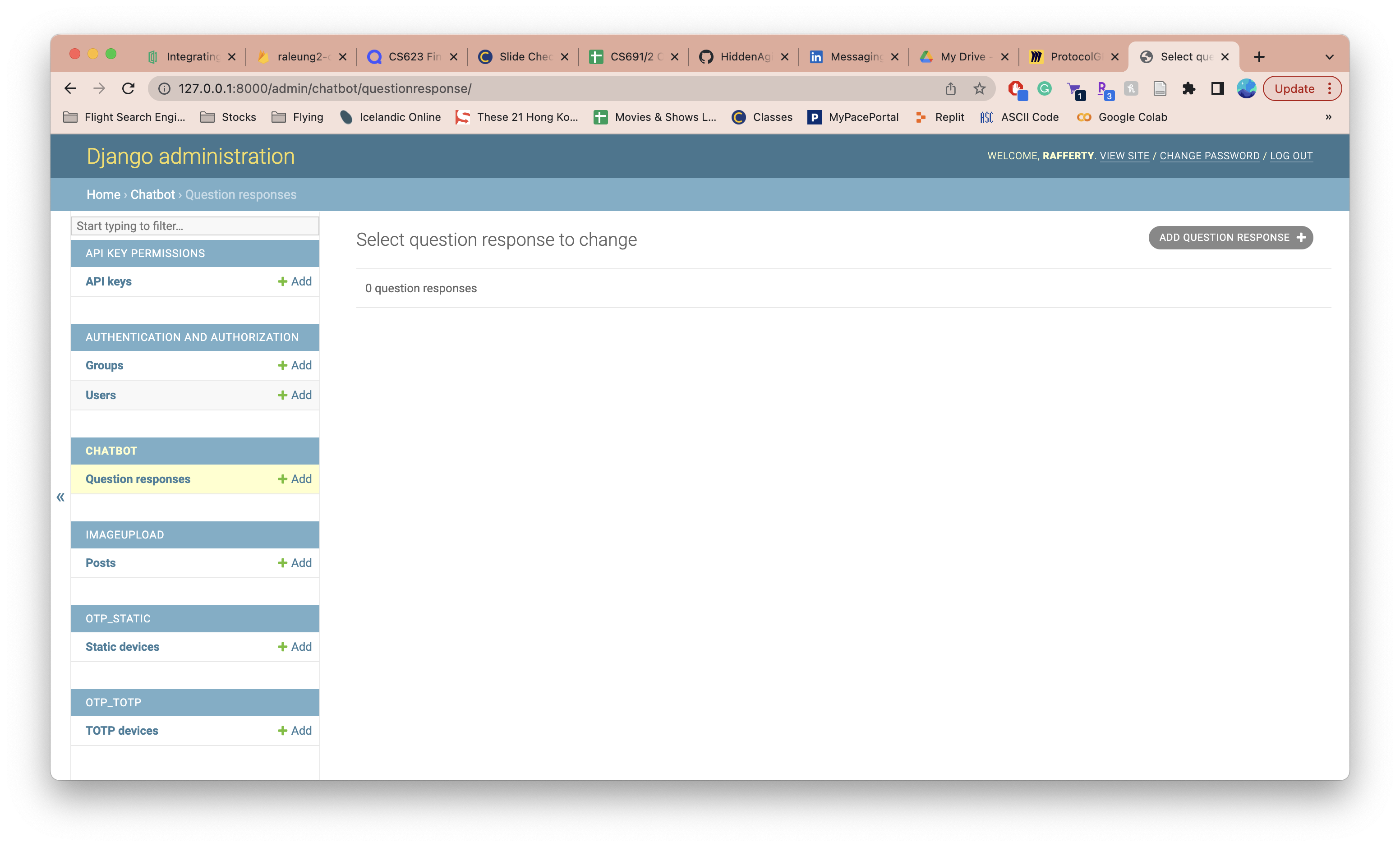1400x847 pixels.
Task: Open new browser tab with plus
Action: 1259,57
